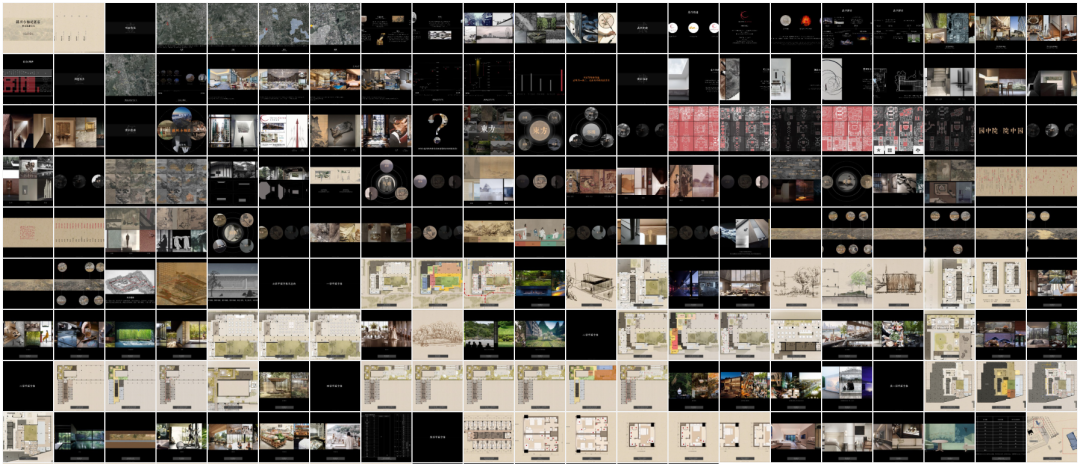The image size is (1080, 464).
Task: Open the beige title slide in top-left corner
Action: tap(26, 27)
